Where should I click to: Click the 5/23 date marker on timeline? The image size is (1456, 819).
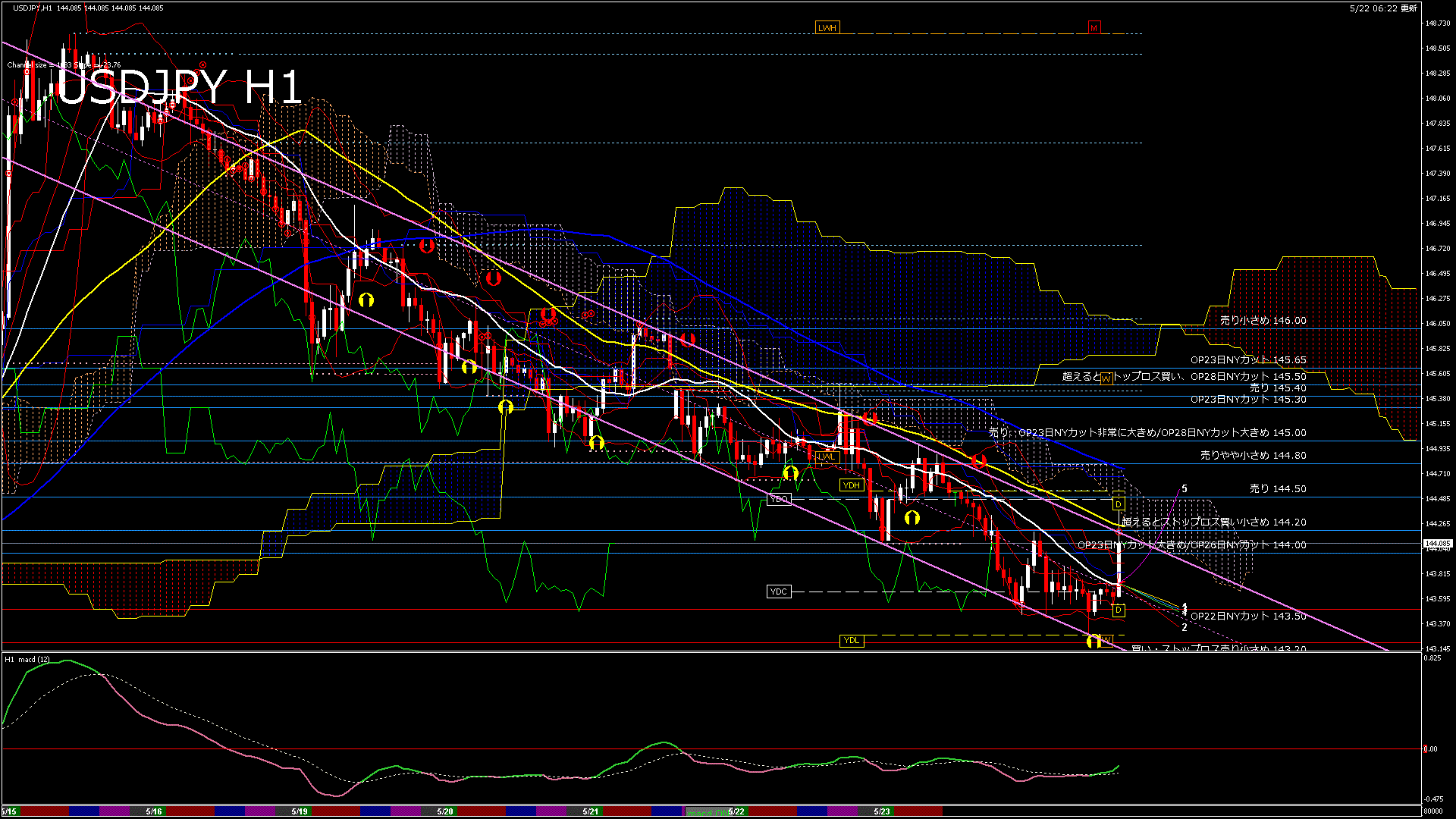pos(882,811)
